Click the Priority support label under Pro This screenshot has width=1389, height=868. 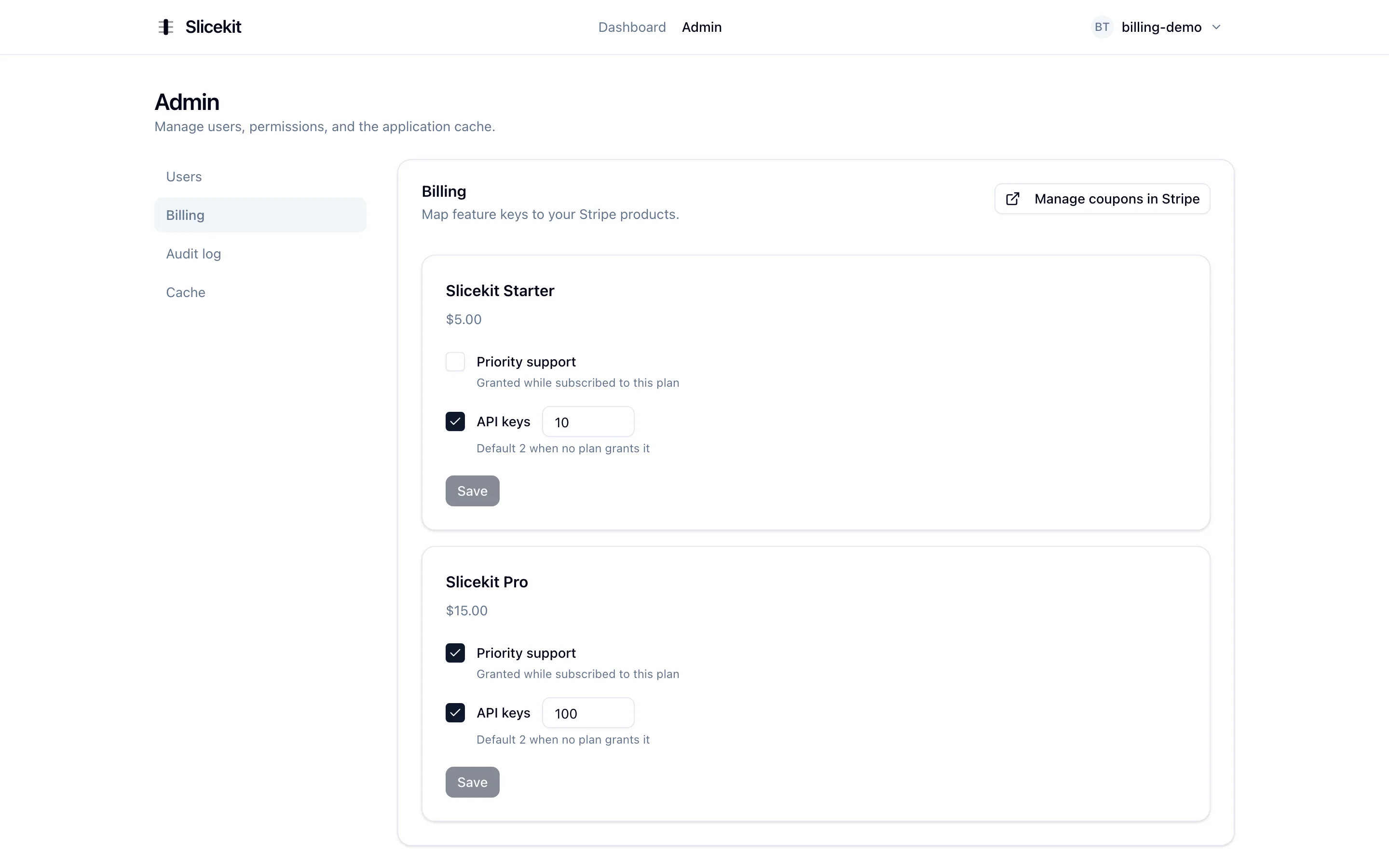pyautogui.click(x=526, y=653)
